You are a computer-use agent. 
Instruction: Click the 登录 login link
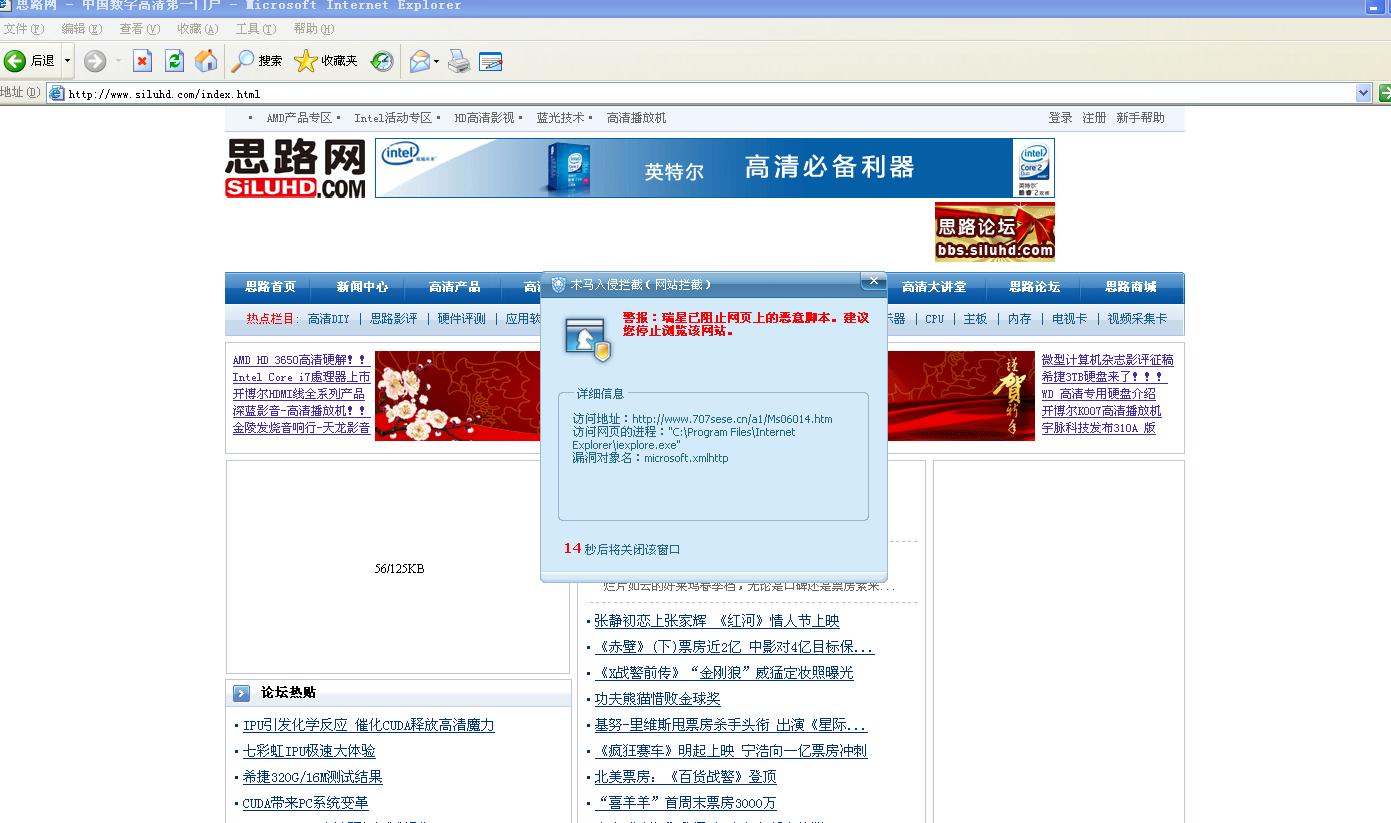point(1060,118)
